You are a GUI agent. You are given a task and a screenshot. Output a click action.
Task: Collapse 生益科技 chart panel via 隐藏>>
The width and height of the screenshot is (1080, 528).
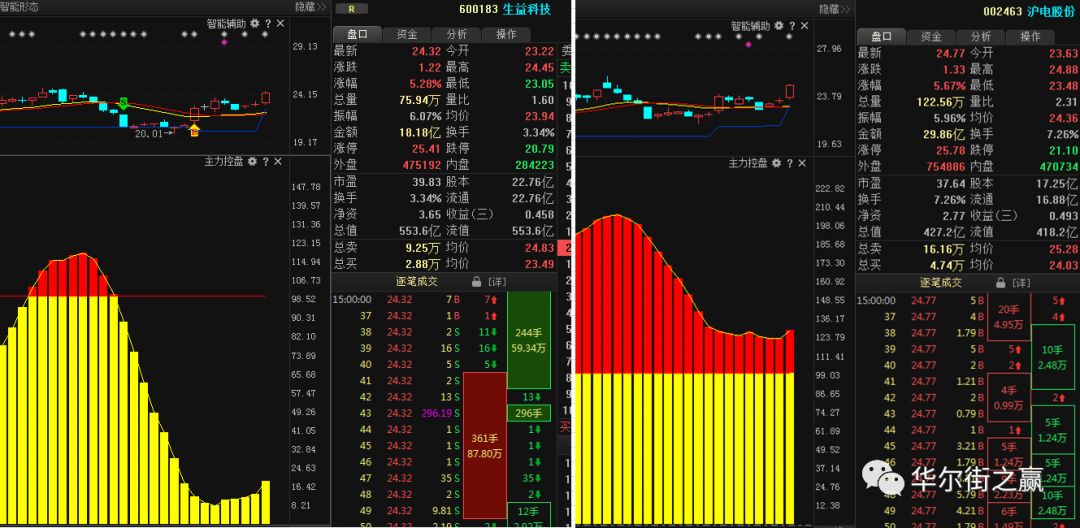(x=311, y=8)
